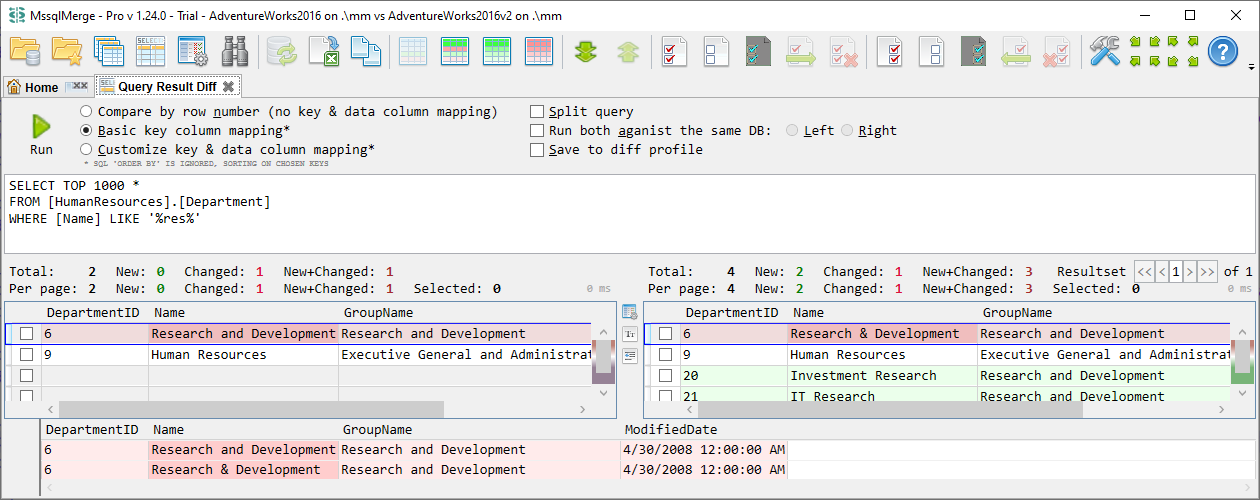Click the stacked table windows toolbar icon

tap(108, 51)
